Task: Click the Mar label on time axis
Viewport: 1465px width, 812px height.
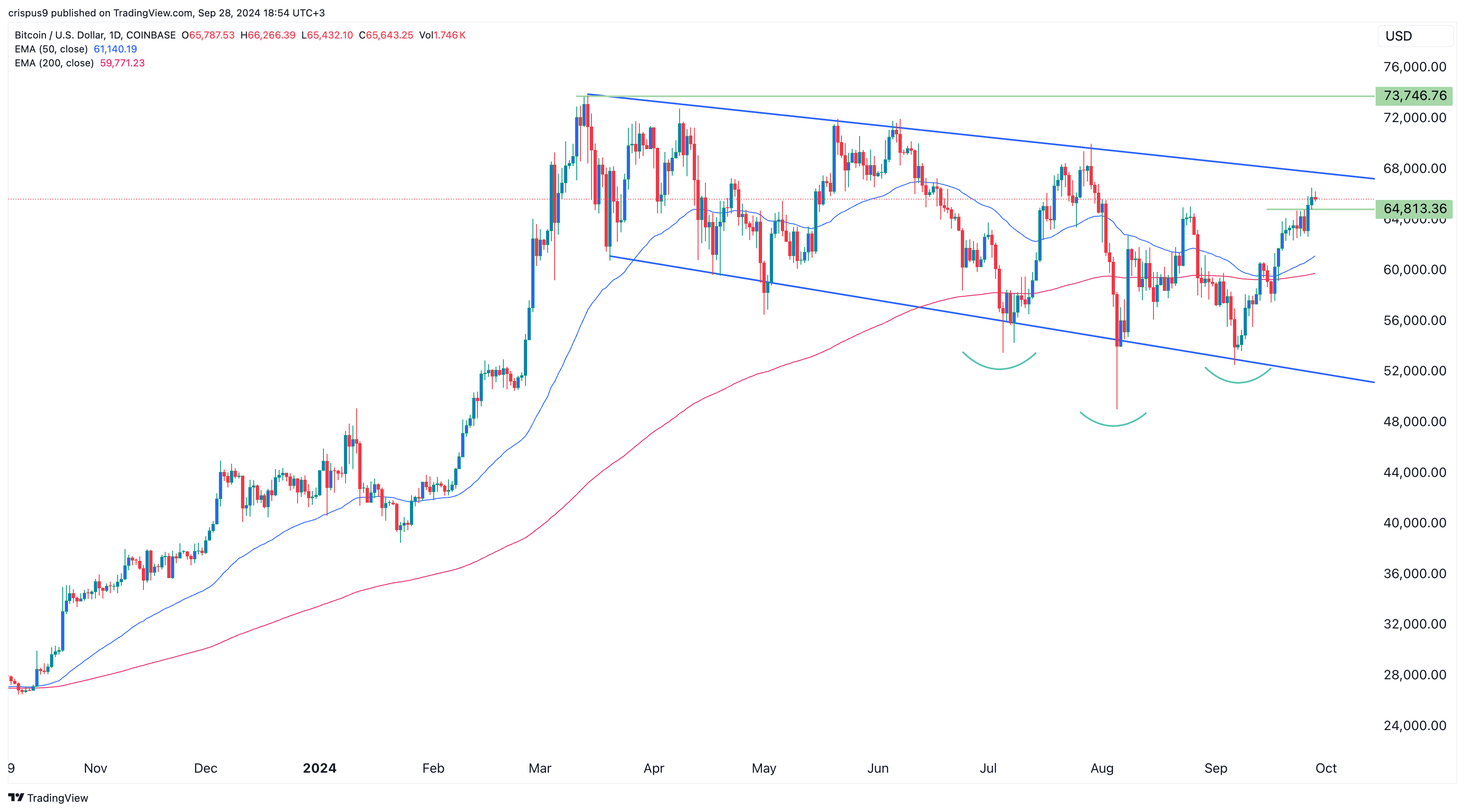Action: pos(540,768)
